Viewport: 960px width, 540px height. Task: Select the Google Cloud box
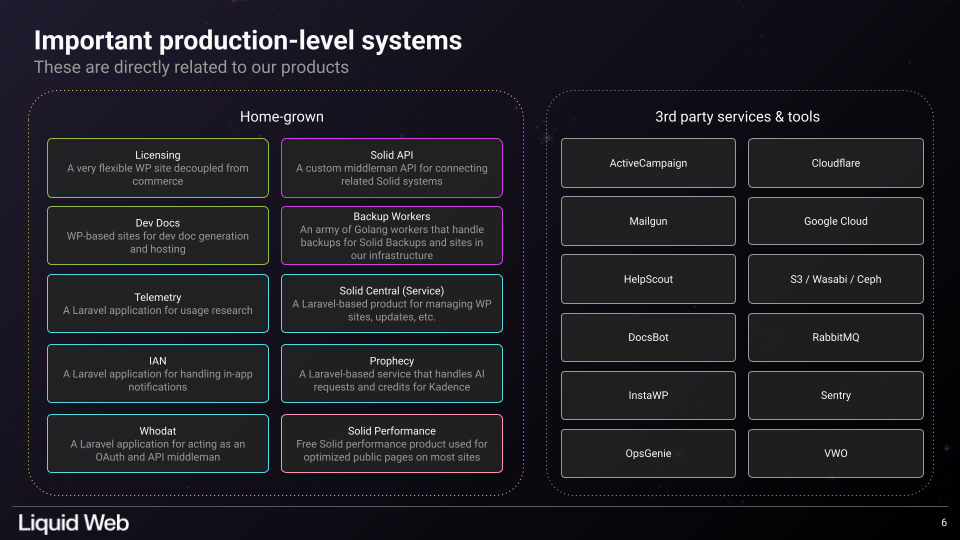[x=836, y=221]
